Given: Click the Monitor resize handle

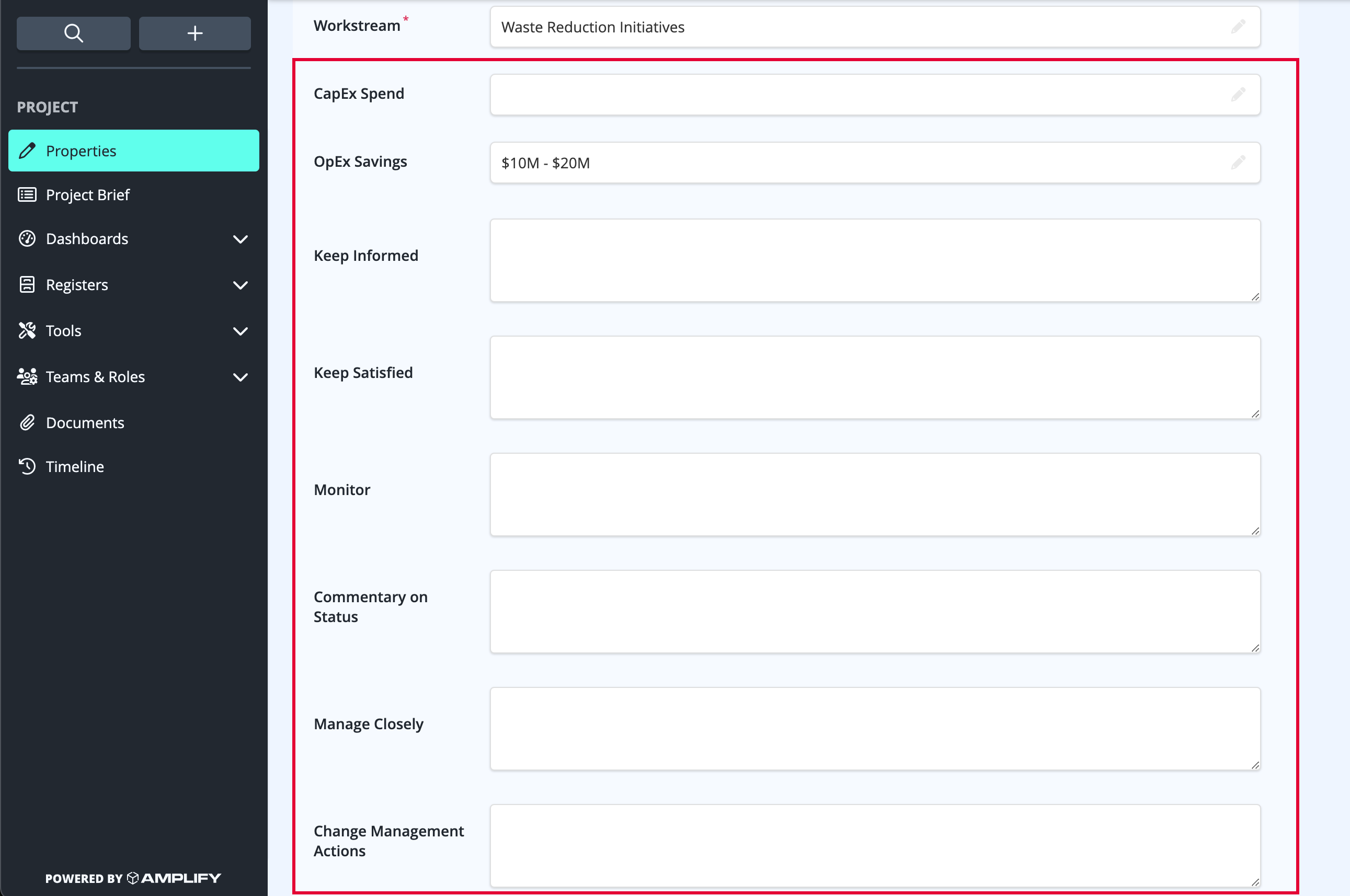Looking at the screenshot, I should [x=1255, y=531].
